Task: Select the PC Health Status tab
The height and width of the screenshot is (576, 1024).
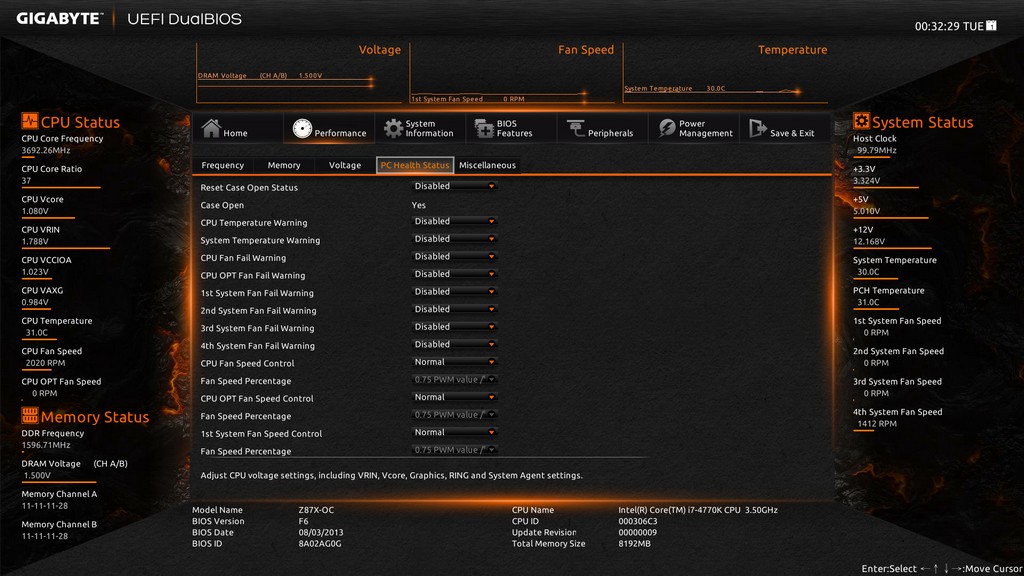Action: (x=415, y=165)
